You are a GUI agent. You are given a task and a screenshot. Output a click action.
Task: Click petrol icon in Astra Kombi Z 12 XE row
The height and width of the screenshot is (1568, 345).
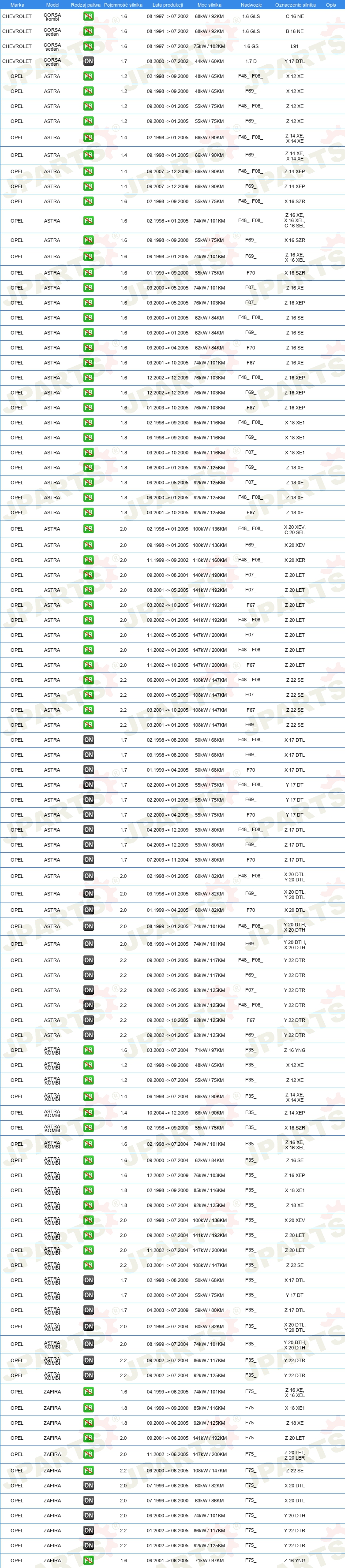coord(88,1080)
